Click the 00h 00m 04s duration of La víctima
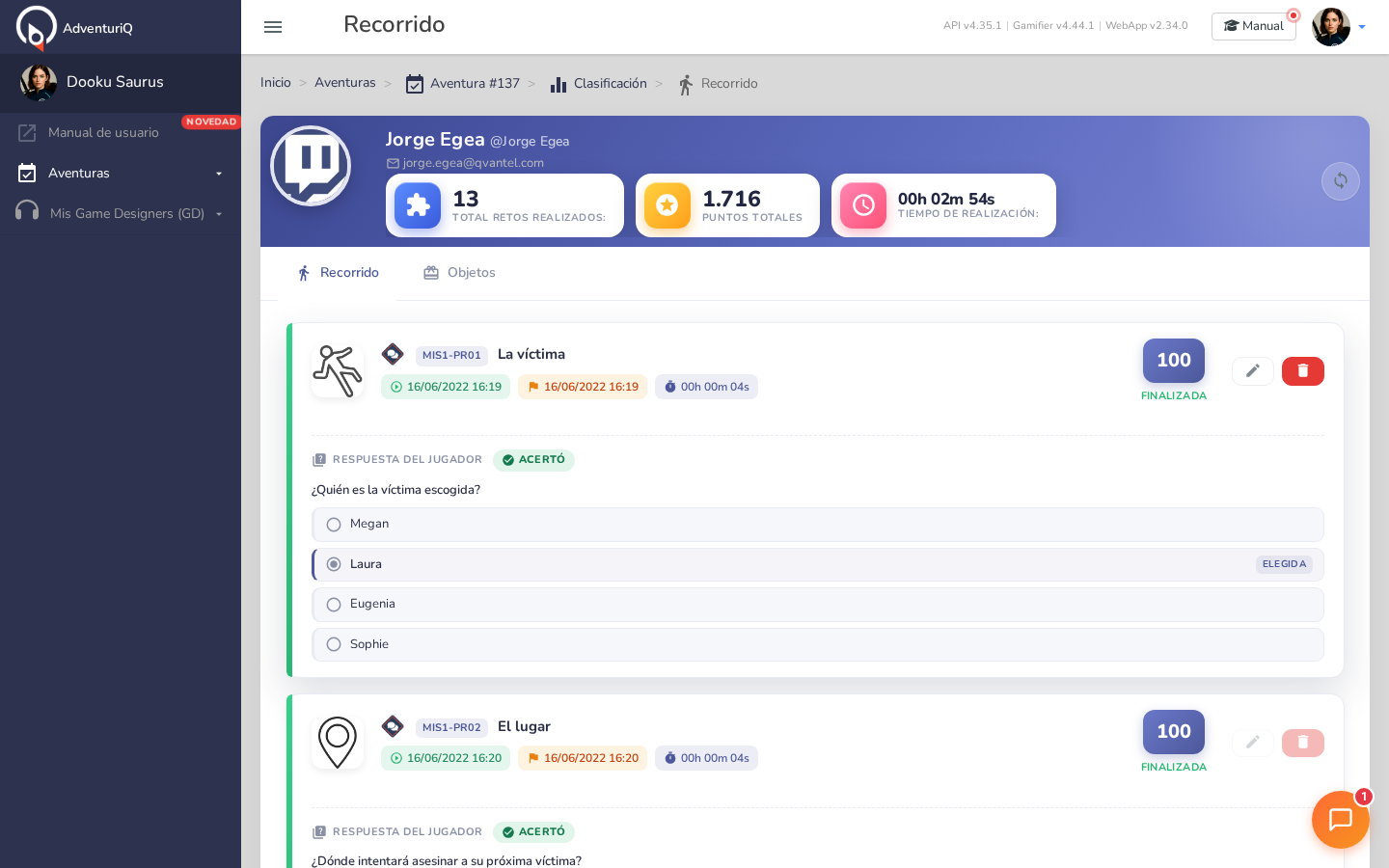 [706, 387]
